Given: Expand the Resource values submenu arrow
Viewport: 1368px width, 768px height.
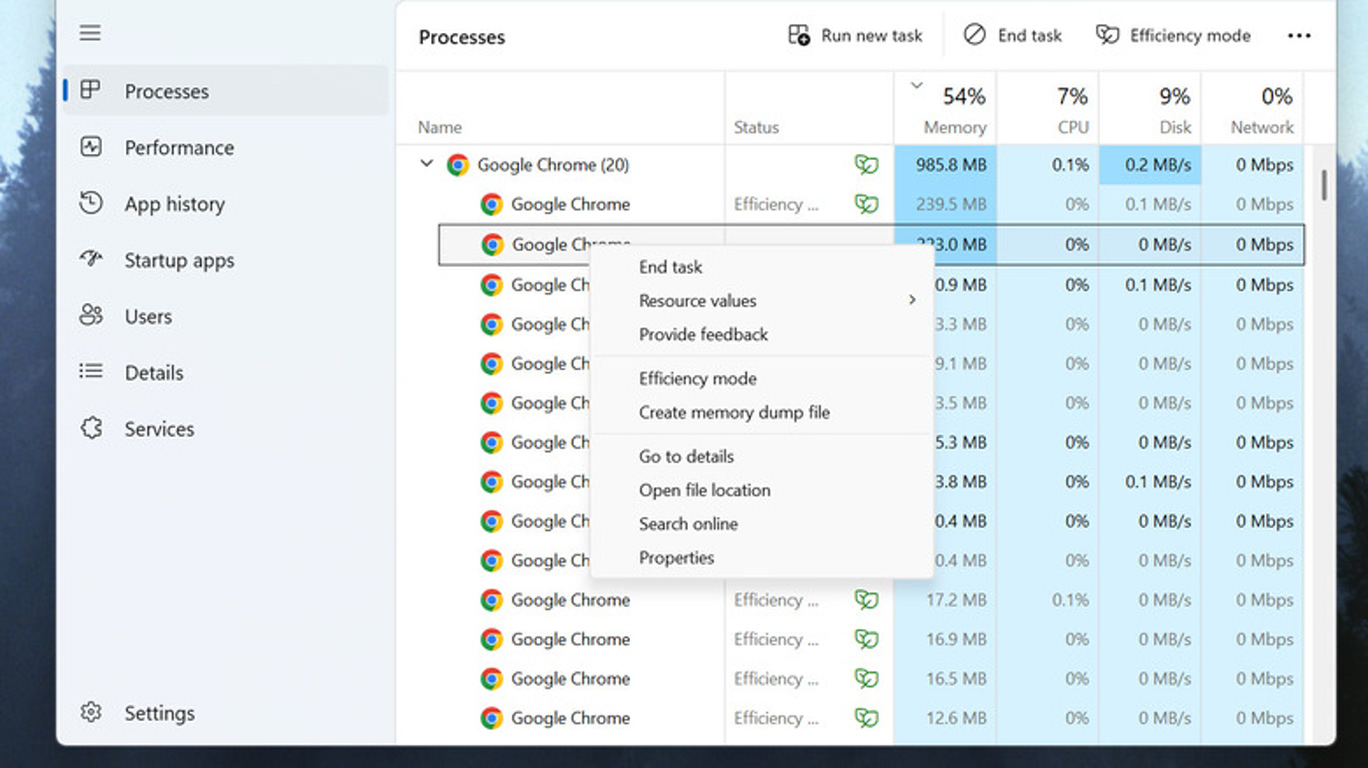Looking at the screenshot, I should click(x=912, y=300).
